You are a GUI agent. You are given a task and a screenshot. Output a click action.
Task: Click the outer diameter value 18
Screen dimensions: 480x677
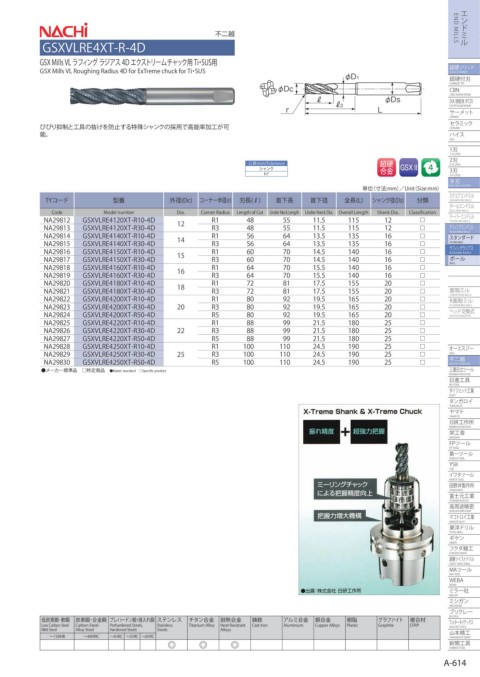click(x=181, y=287)
